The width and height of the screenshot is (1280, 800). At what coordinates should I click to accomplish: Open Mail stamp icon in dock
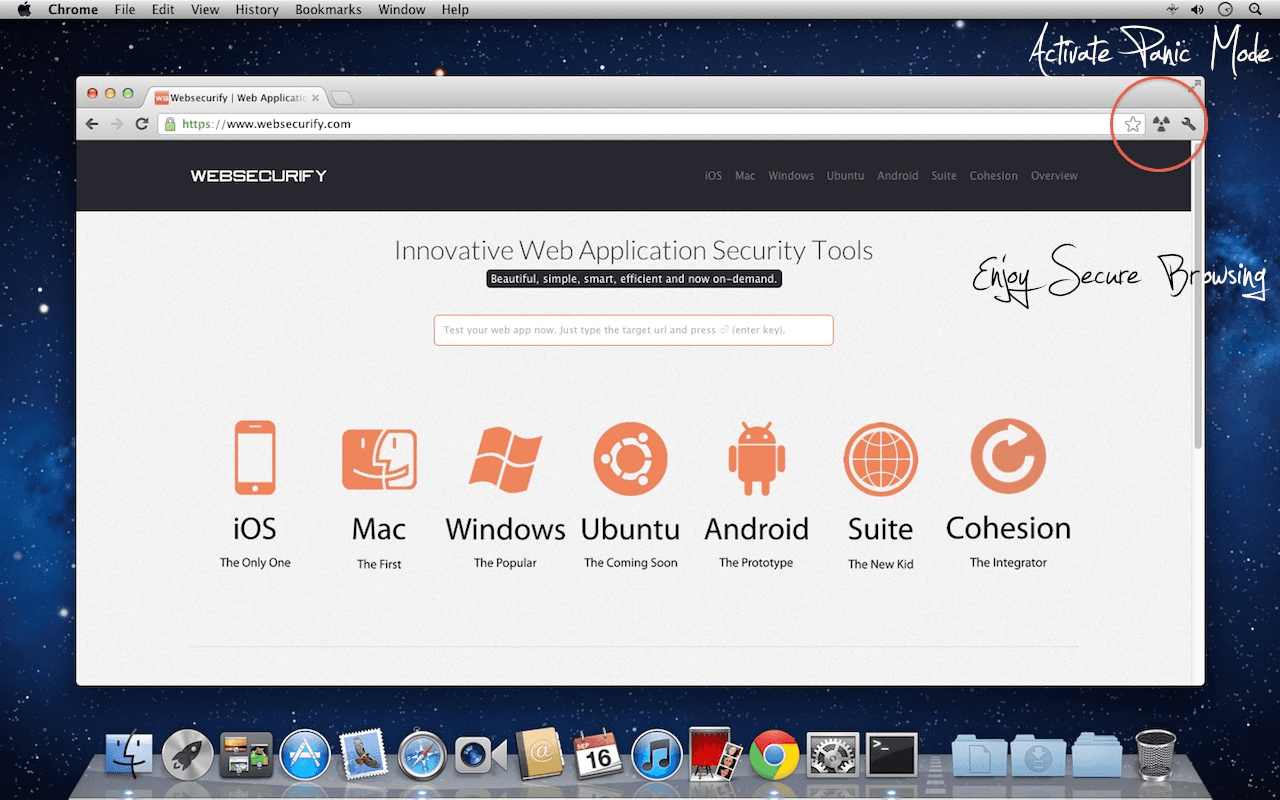point(363,755)
